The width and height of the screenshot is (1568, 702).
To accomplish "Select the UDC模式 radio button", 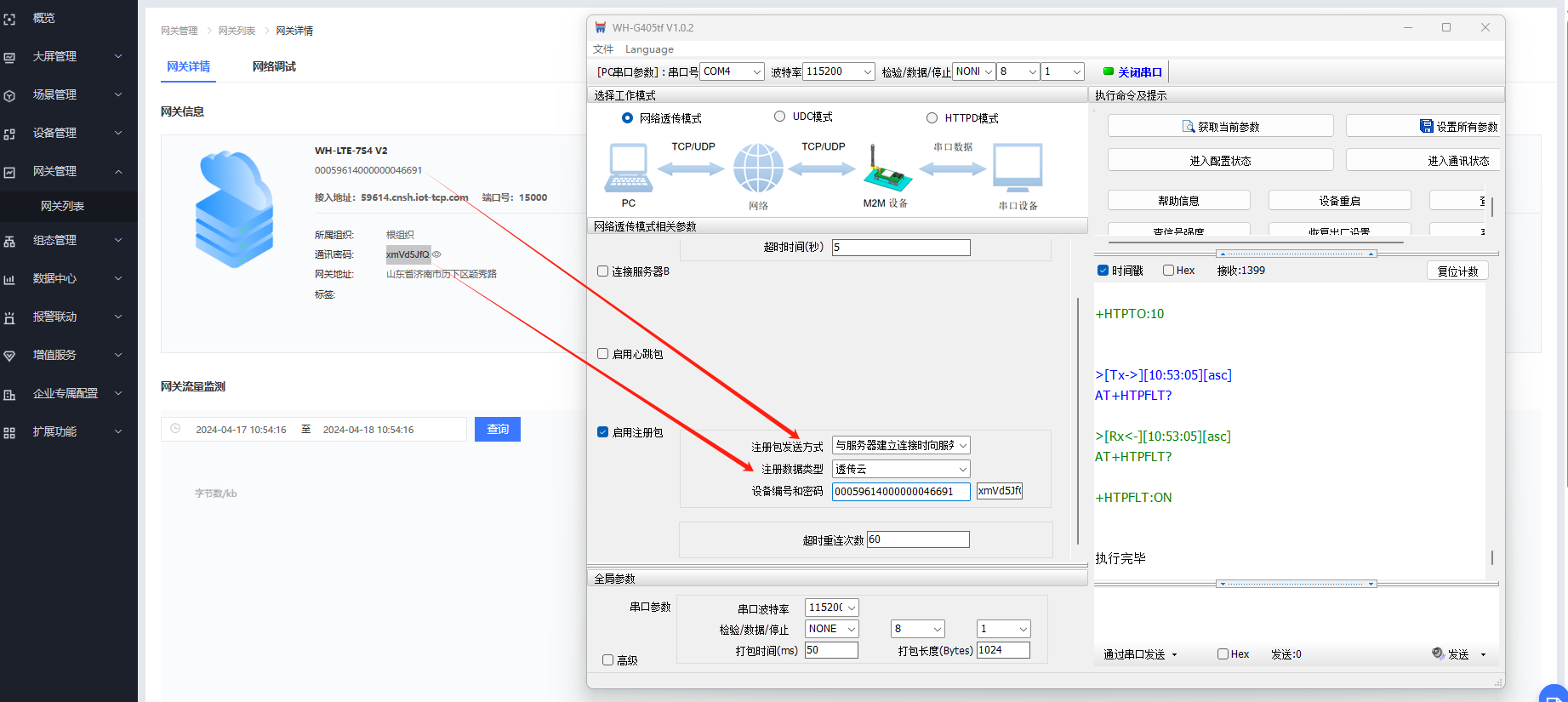I will click(779, 117).
